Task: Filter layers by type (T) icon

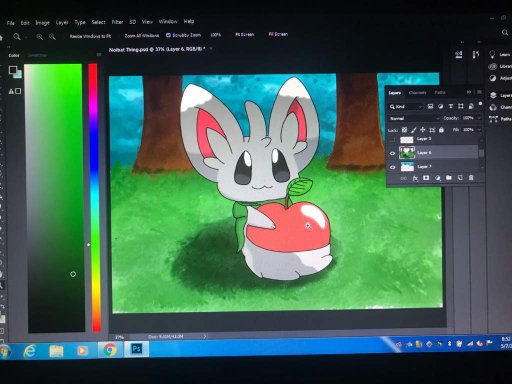Action: point(451,106)
